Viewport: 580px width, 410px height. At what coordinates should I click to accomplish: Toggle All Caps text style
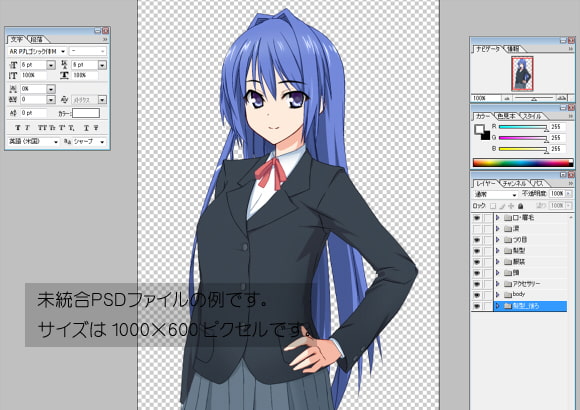pos(42,127)
